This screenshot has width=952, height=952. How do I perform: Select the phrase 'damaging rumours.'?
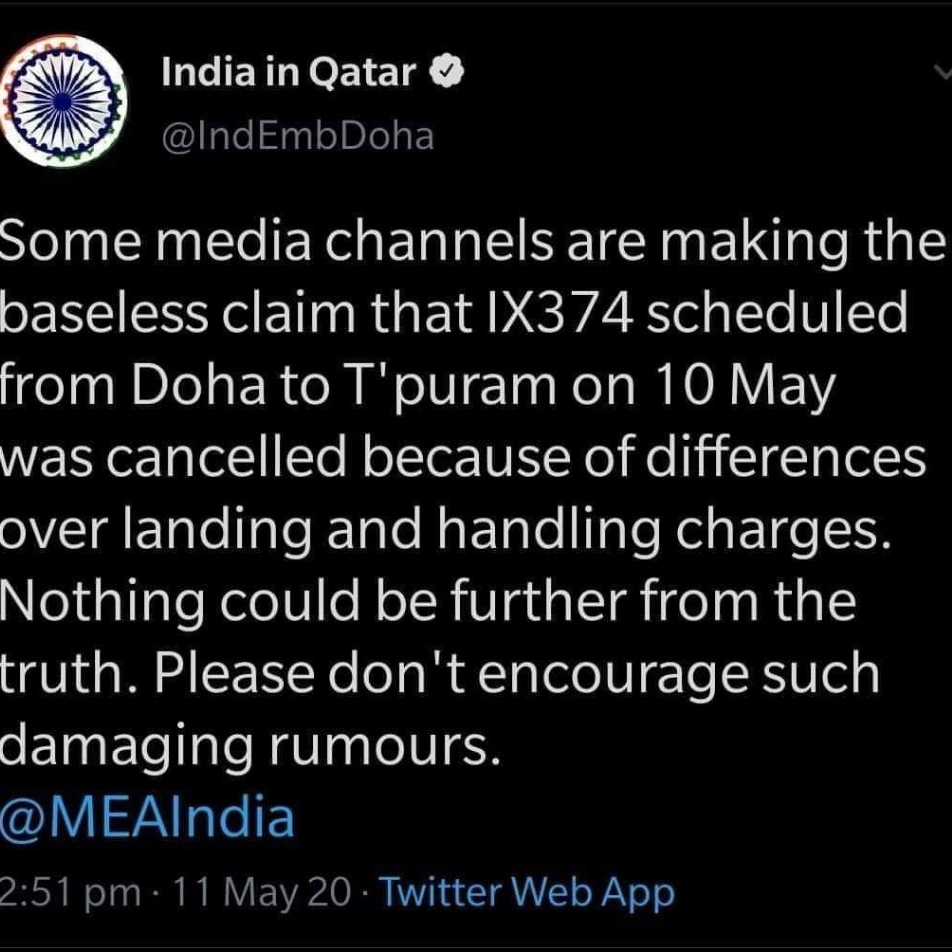pos(251,746)
